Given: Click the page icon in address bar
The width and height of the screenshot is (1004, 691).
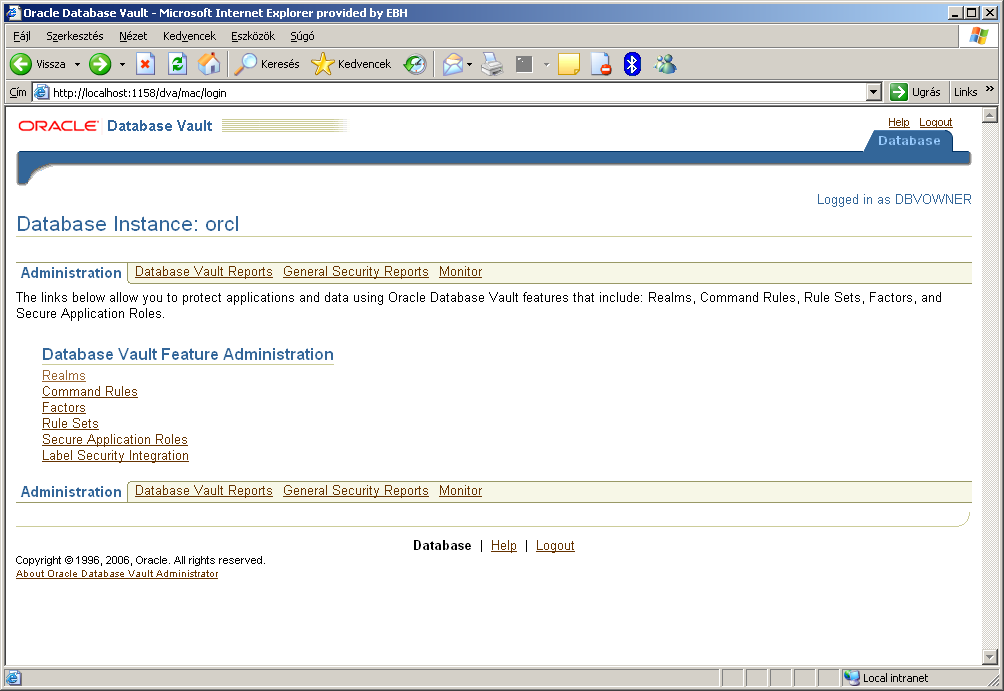Looking at the screenshot, I should 42,92.
